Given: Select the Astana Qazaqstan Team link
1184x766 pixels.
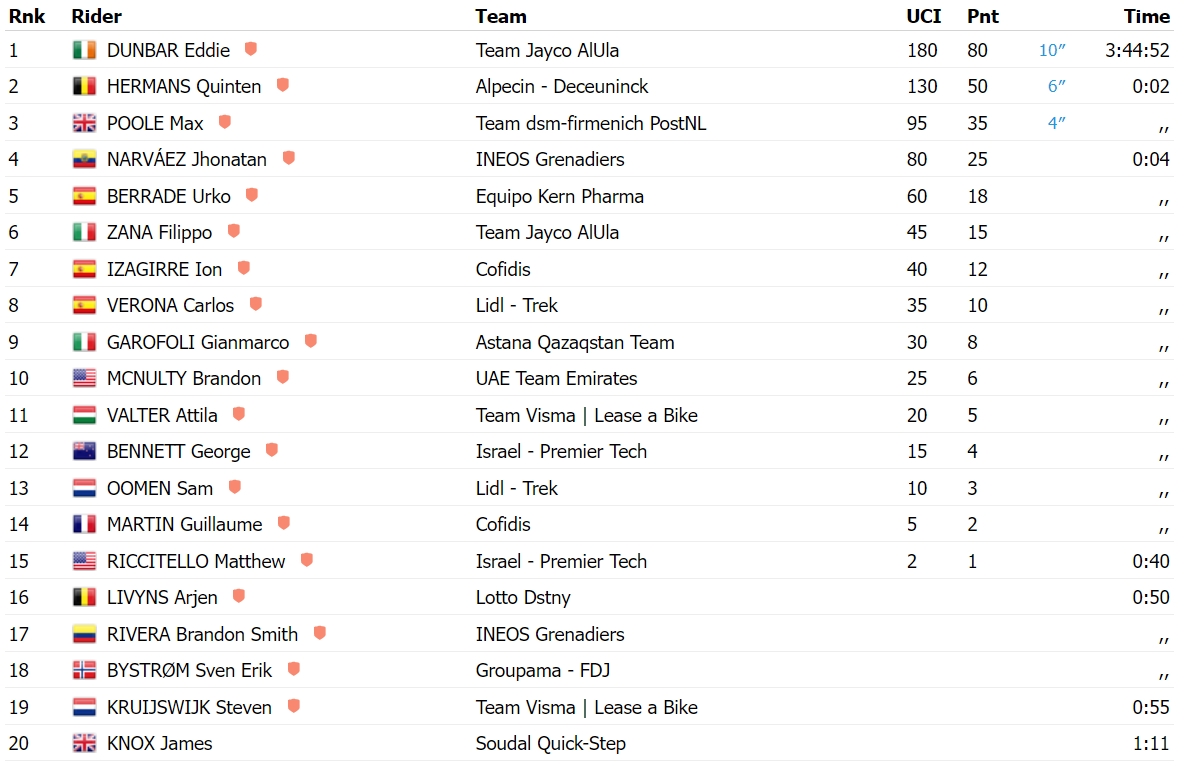Looking at the screenshot, I should (x=575, y=343).
